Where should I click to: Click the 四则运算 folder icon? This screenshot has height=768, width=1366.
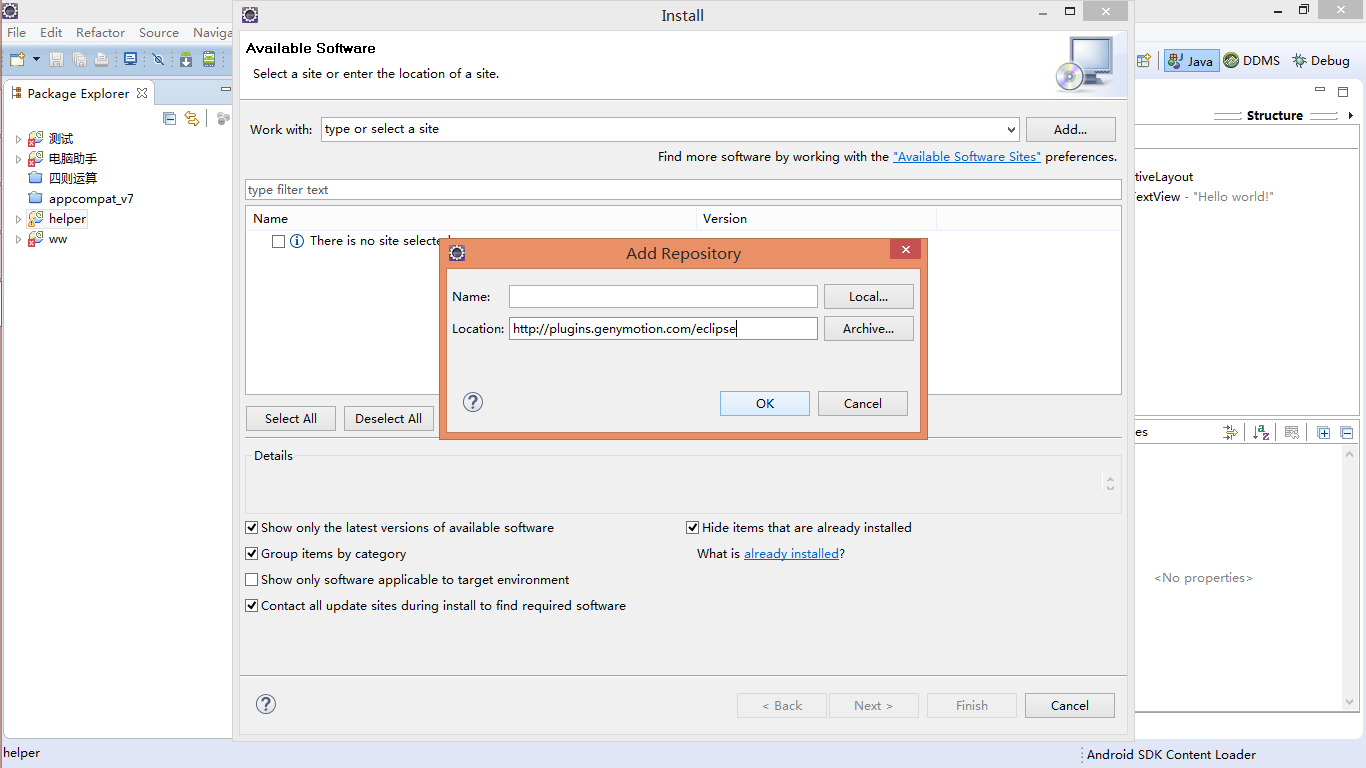36,178
